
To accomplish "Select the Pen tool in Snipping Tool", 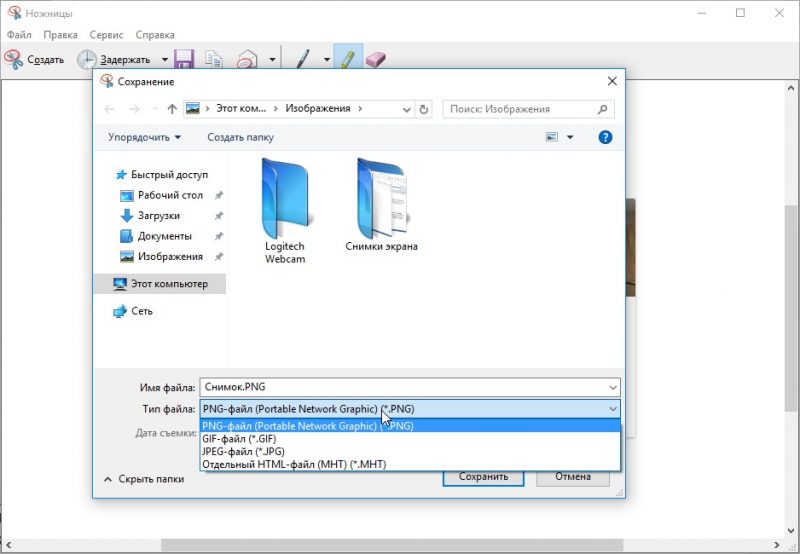I will click(x=303, y=59).
